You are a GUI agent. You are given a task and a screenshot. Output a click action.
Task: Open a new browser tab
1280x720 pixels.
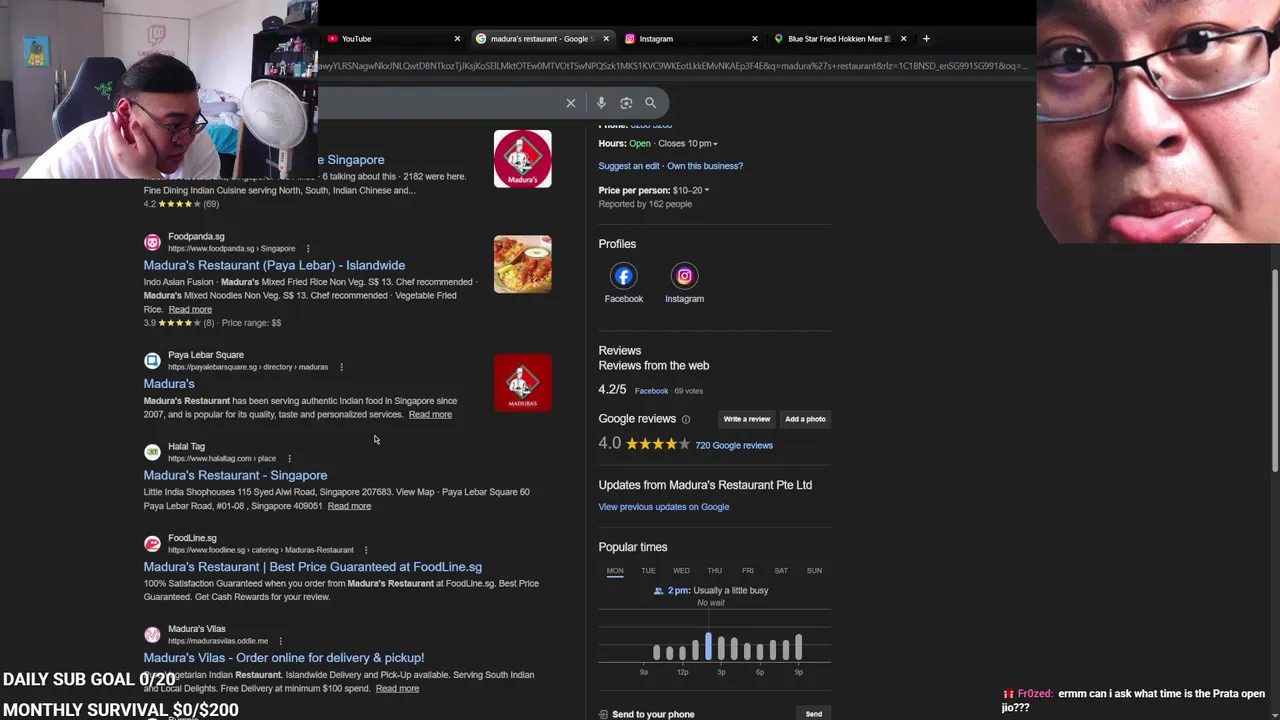point(926,39)
